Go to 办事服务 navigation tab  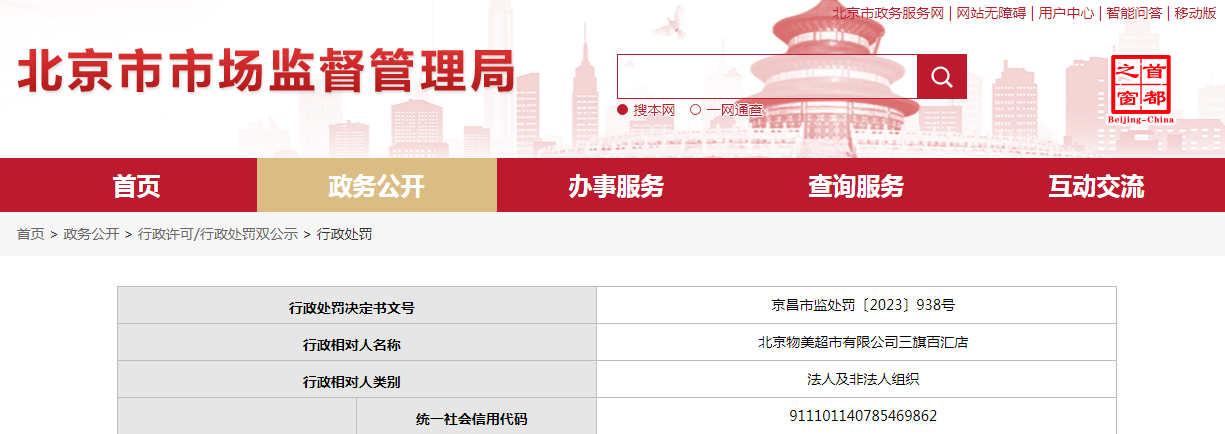617,186
